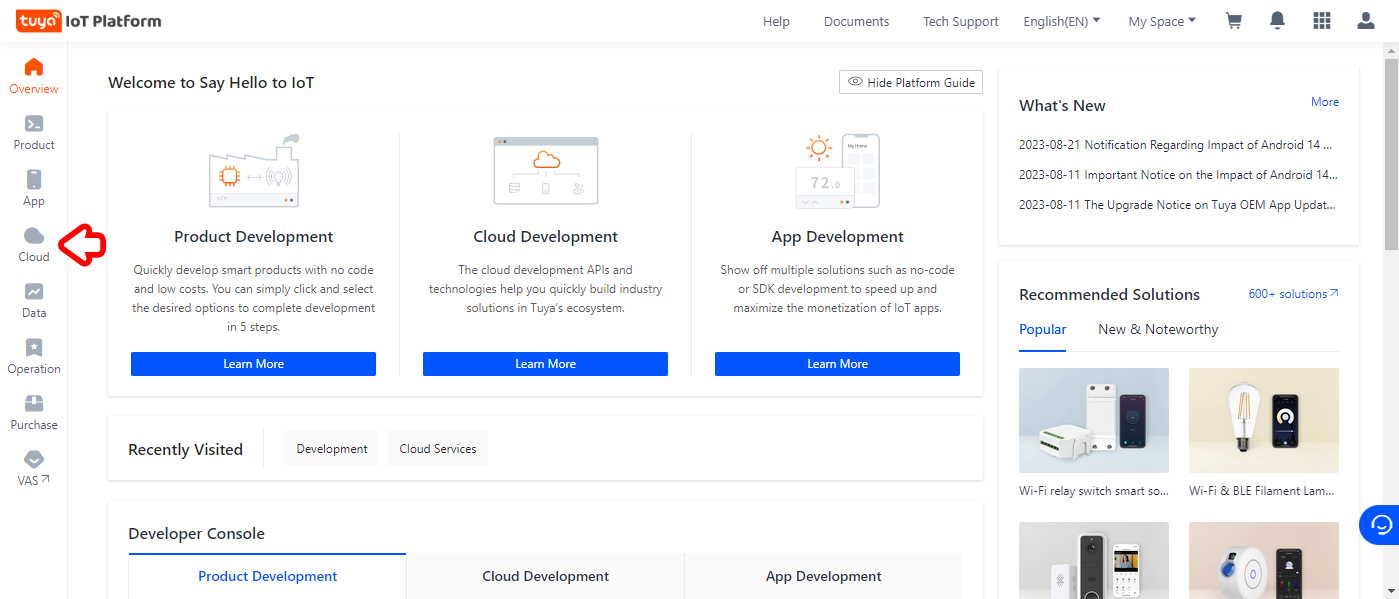Image resolution: width=1399 pixels, height=599 pixels.
Task: Click the Cloud Development browser illustration
Action: (546, 171)
